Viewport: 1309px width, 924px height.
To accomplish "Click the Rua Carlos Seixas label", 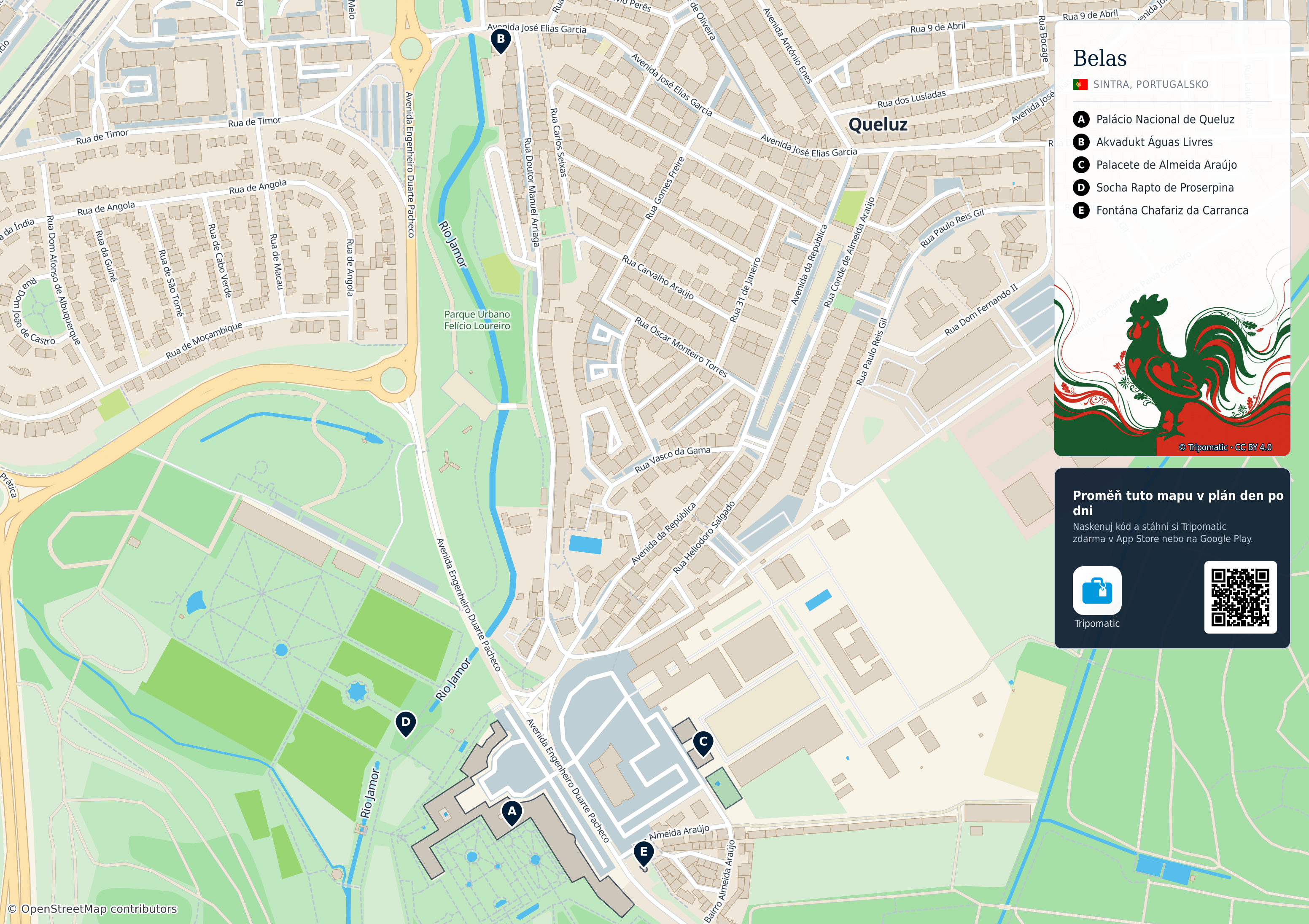I will (558, 142).
